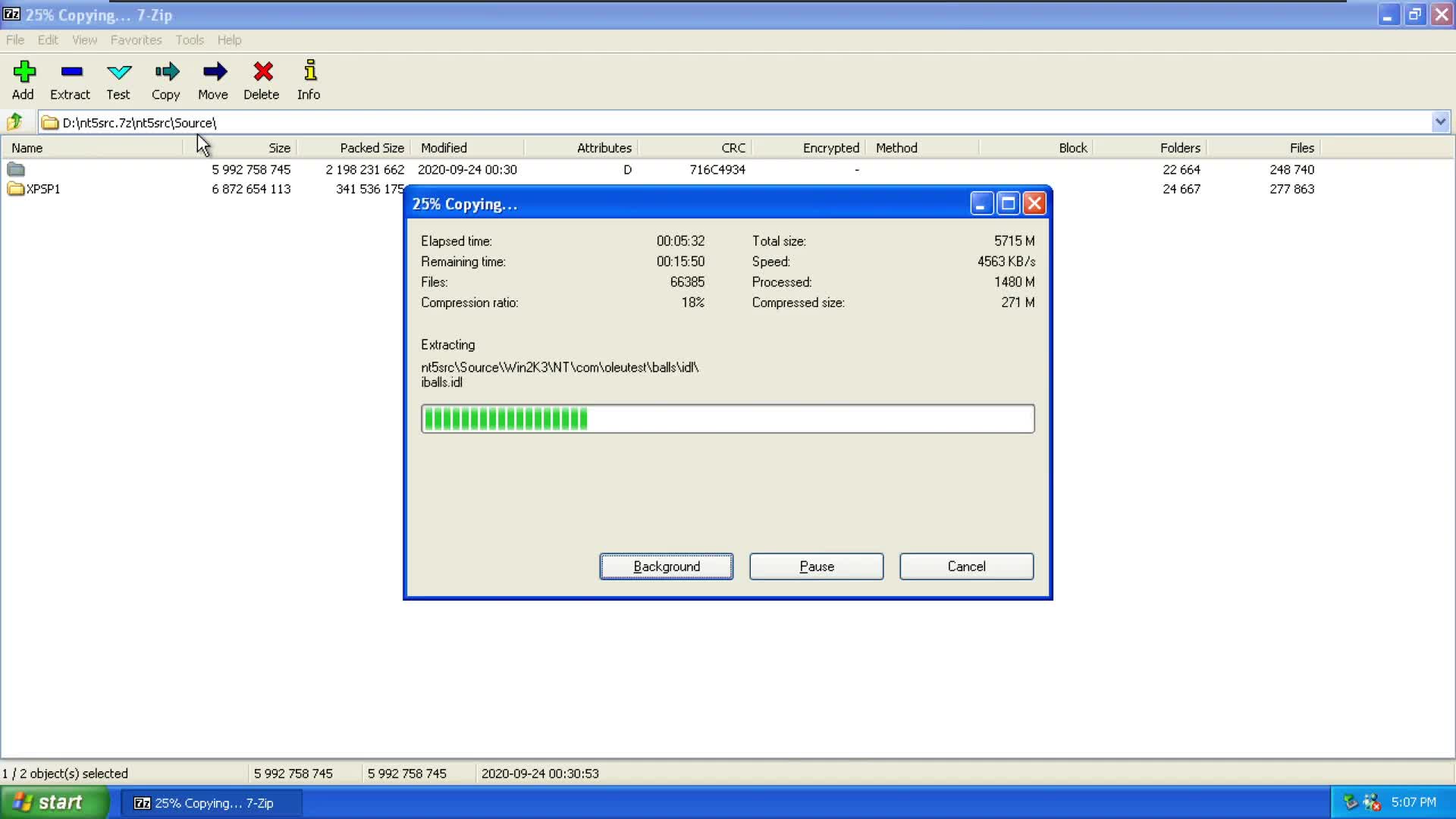Click the Extract toolbar icon
This screenshot has width=1456, height=819.
click(71, 80)
